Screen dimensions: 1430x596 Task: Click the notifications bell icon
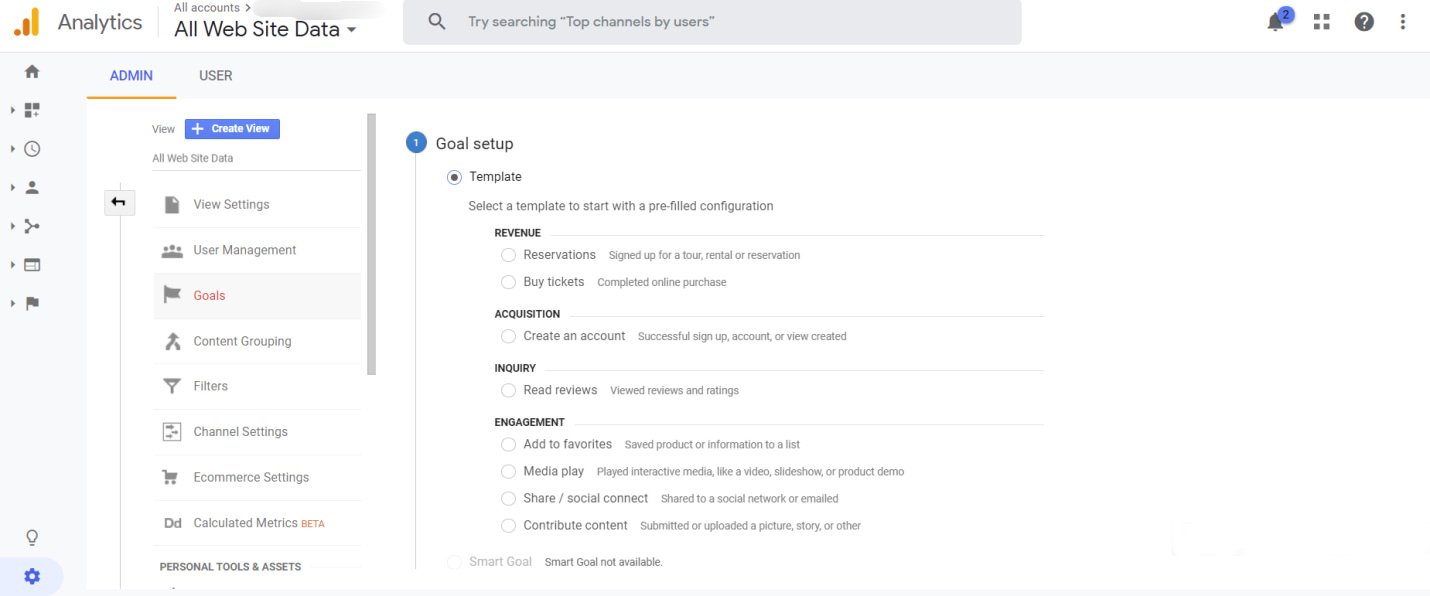click(x=1276, y=21)
